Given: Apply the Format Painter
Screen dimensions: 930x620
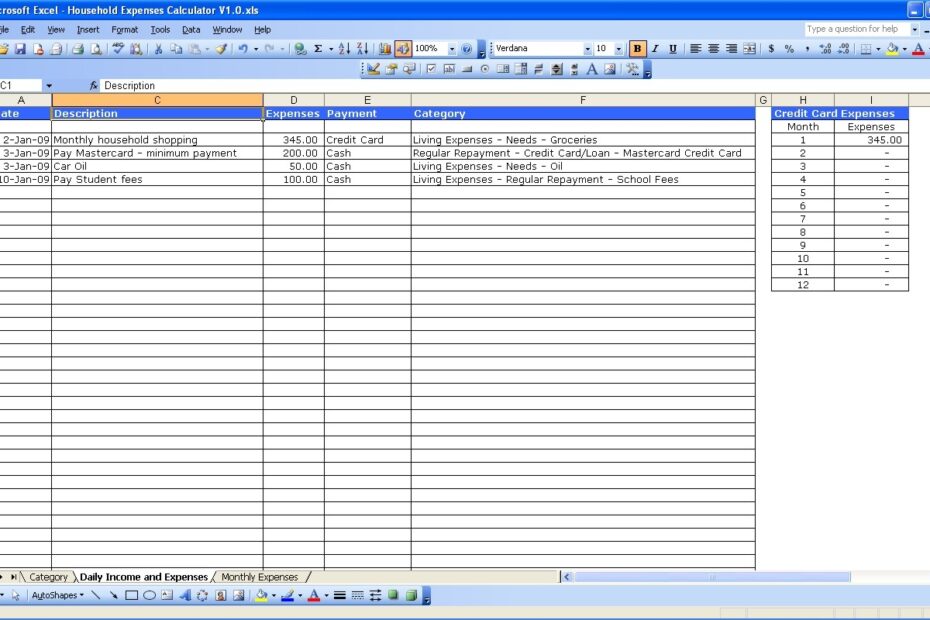Looking at the screenshot, I should [x=221, y=47].
